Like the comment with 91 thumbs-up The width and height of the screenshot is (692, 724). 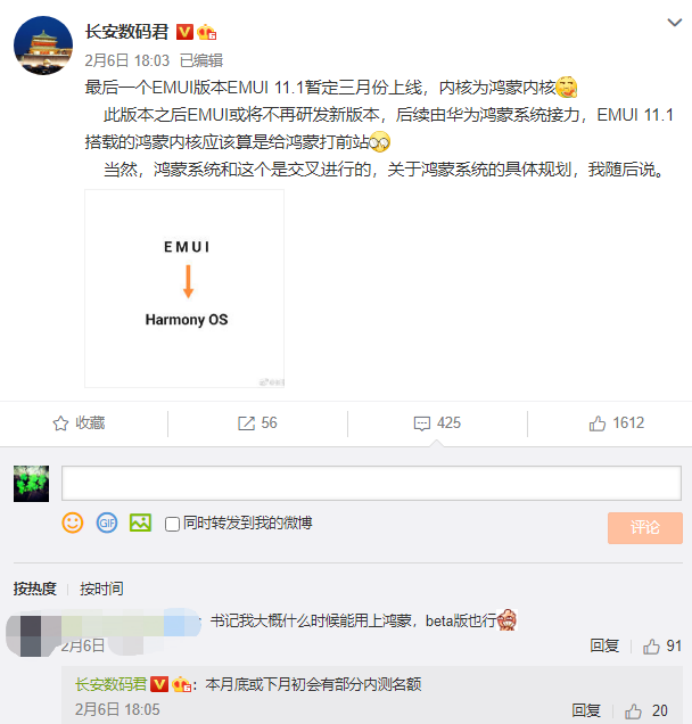[x=651, y=646]
